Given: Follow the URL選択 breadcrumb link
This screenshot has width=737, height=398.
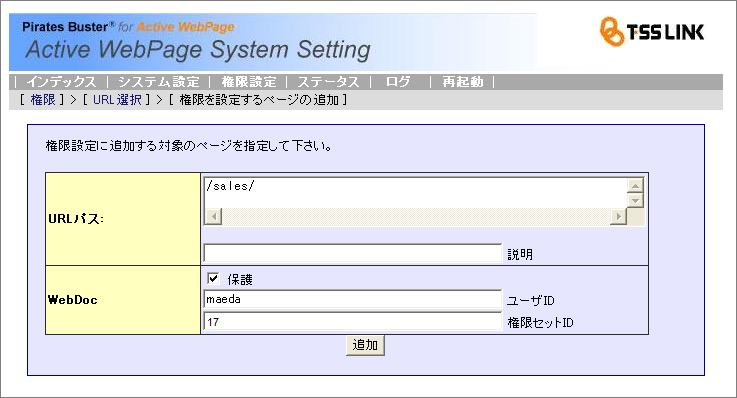Looking at the screenshot, I should (x=117, y=100).
